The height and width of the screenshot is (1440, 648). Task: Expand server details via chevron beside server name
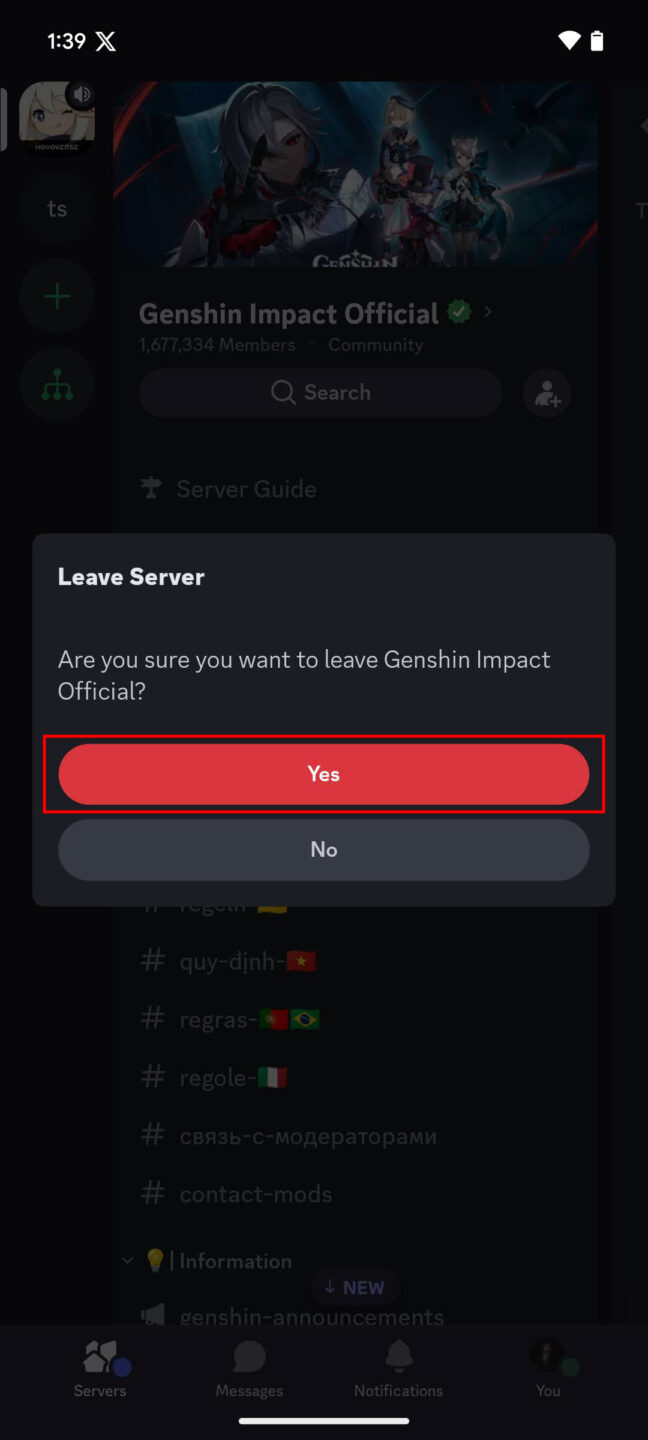(x=487, y=312)
